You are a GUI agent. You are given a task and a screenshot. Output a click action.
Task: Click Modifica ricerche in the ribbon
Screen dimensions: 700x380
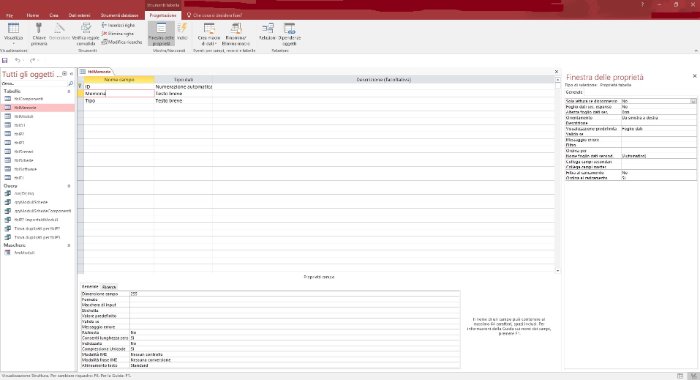tap(121, 42)
